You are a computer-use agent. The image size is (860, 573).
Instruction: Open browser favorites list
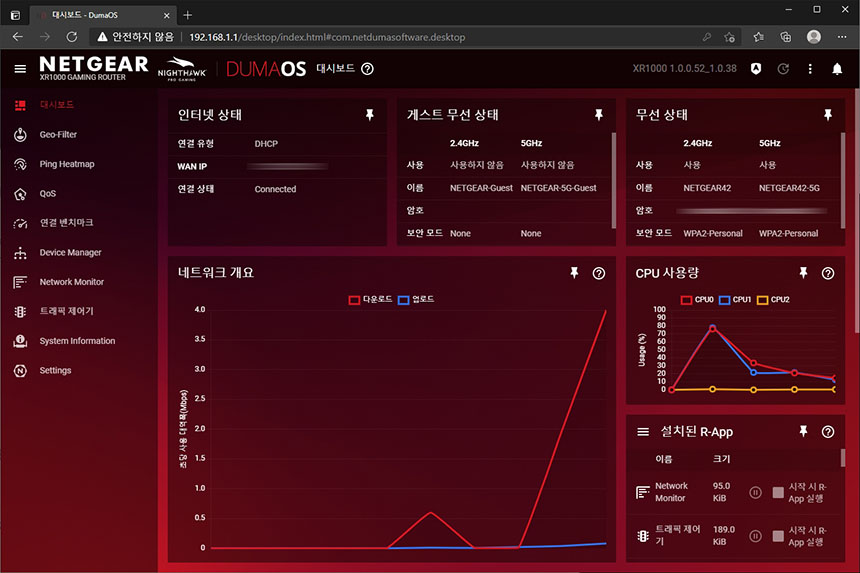click(x=759, y=37)
